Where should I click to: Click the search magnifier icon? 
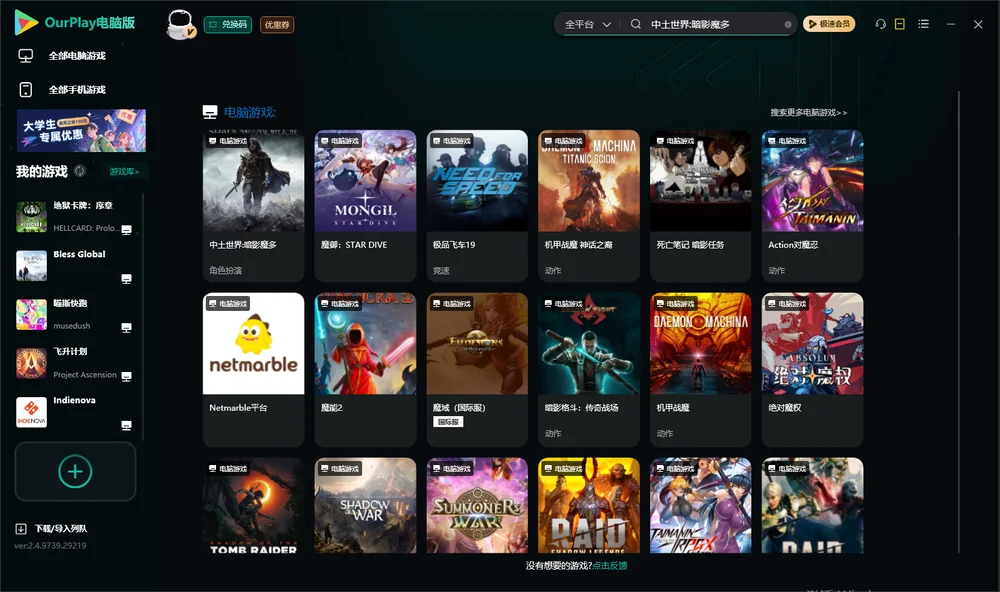pos(636,24)
